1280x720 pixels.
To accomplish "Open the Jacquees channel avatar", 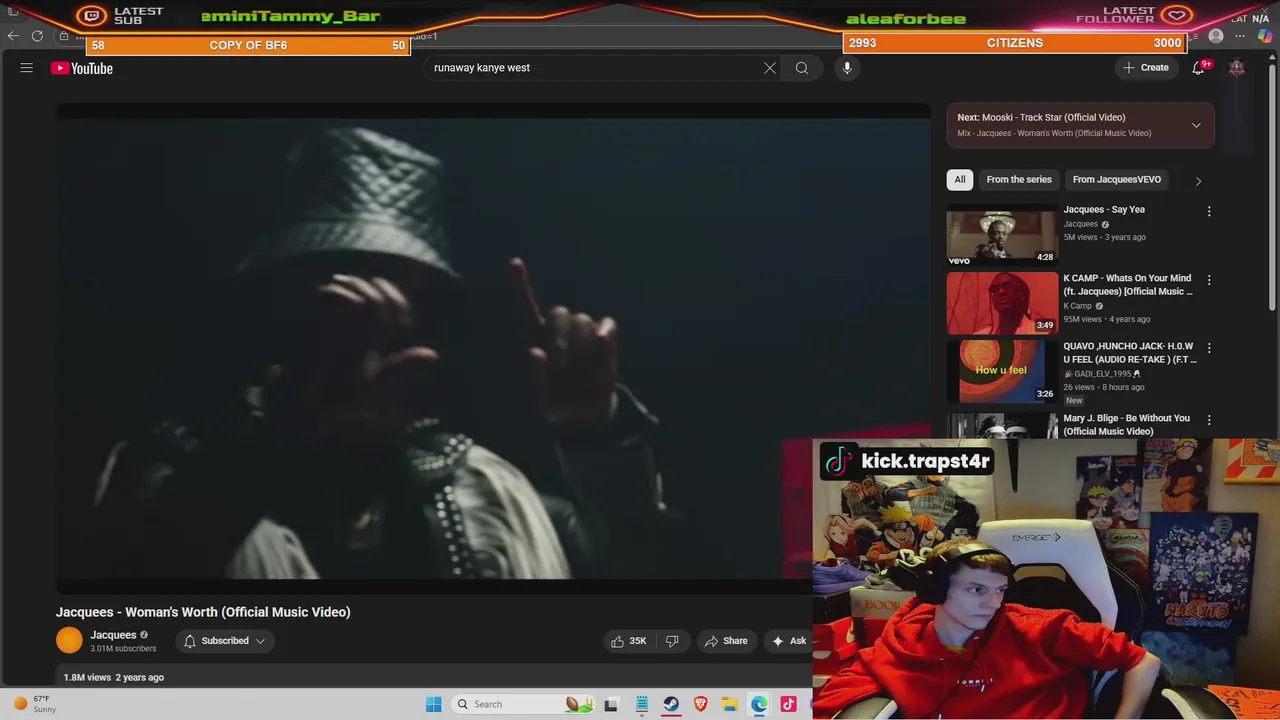I will 69,640.
